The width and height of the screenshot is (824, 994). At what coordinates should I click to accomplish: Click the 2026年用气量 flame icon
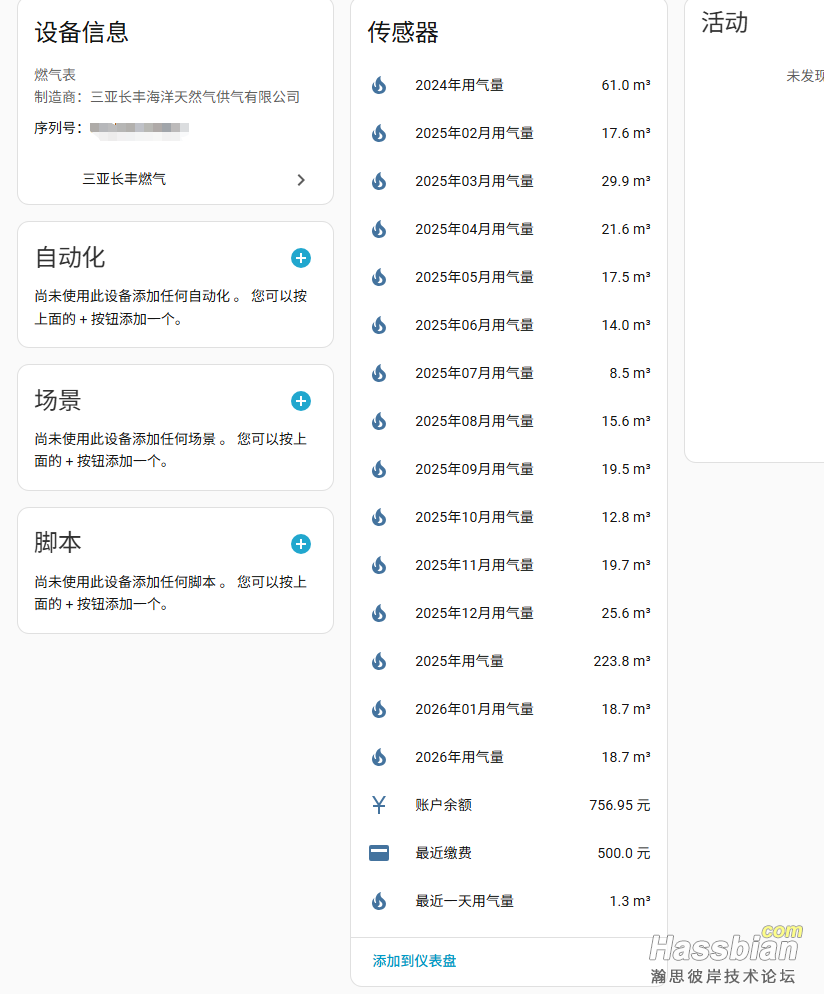coord(379,757)
